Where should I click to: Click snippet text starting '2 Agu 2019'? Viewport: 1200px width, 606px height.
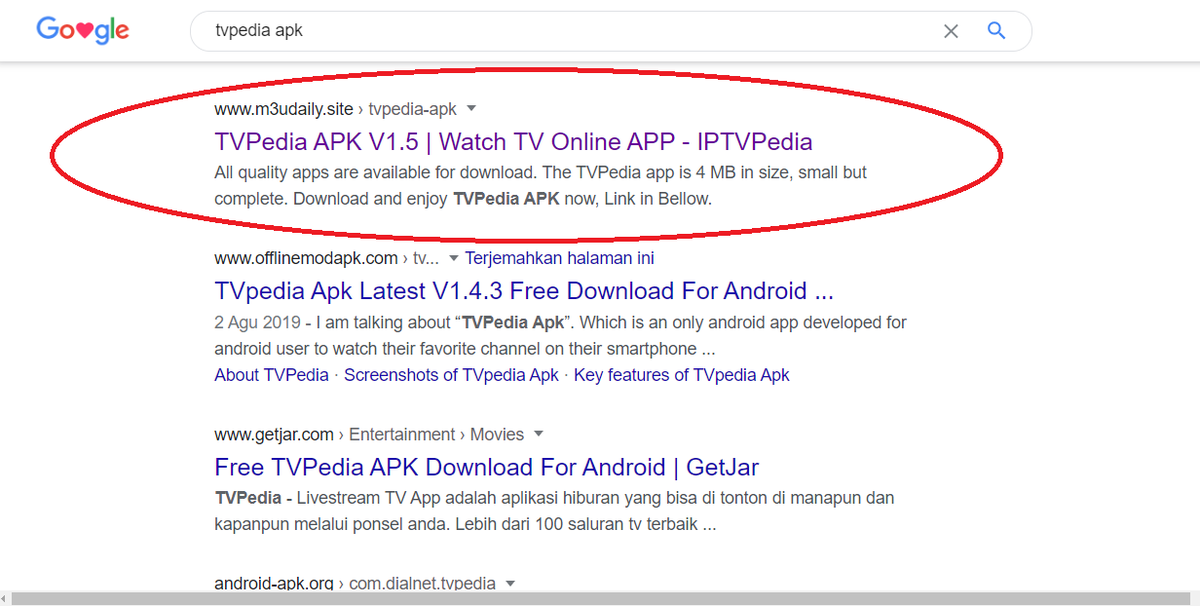click(560, 336)
